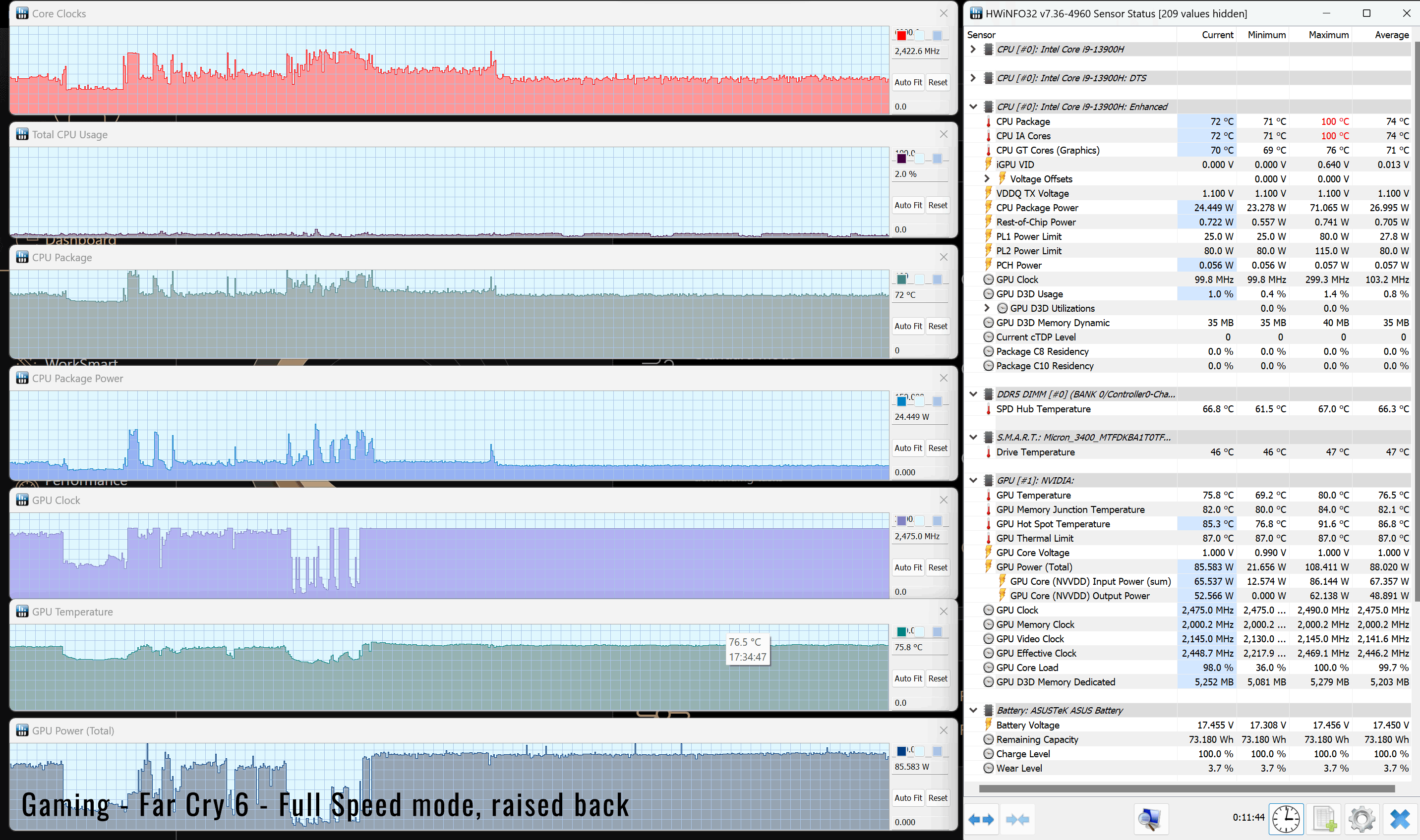Collapse the S.M.A.R.T. Micron_3400 group
The width and height of the screenshot is (1420, 840).
coord(973,437)
